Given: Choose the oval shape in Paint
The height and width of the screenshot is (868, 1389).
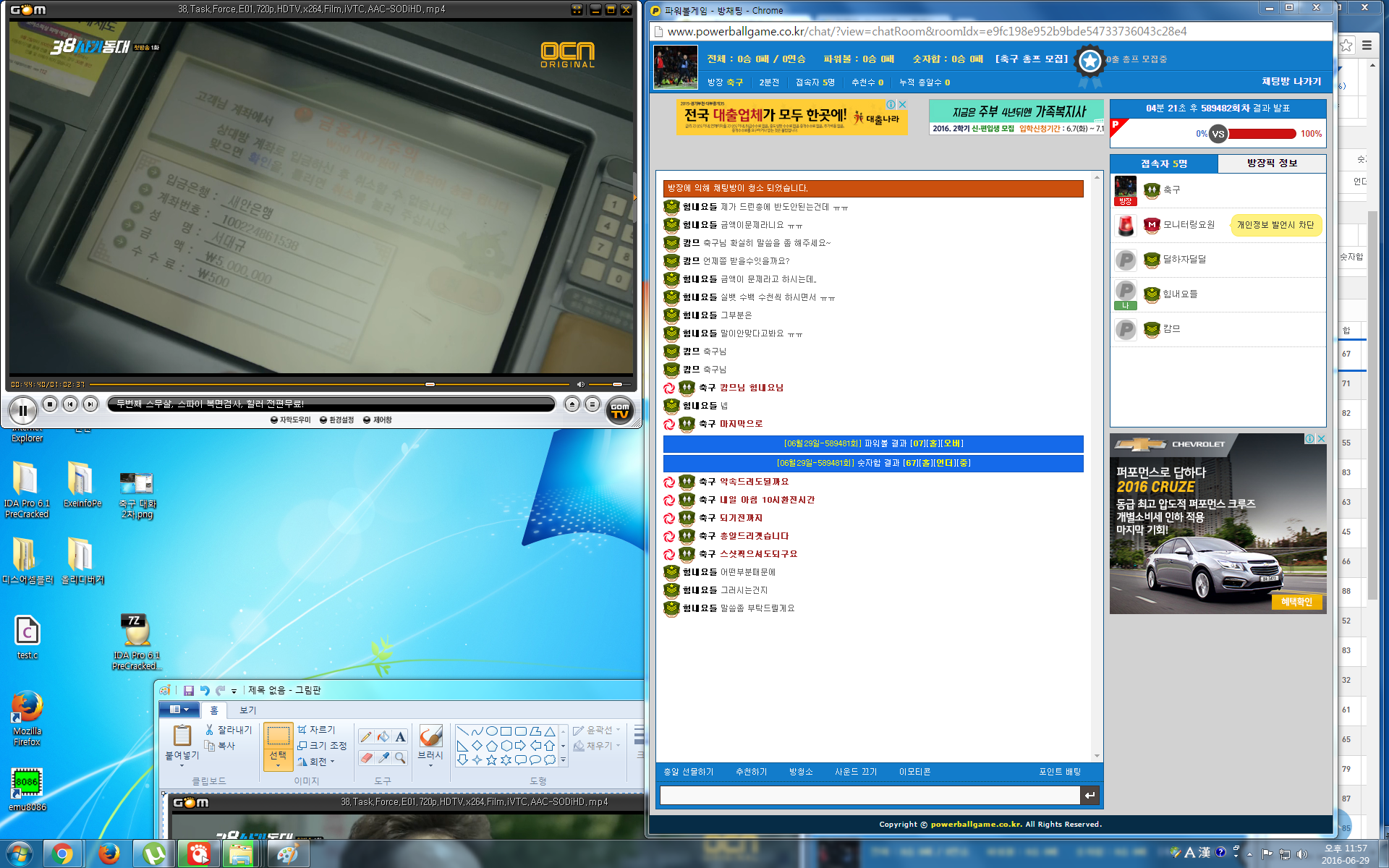Looking at the screenshot, I should (x=491, y=731).
